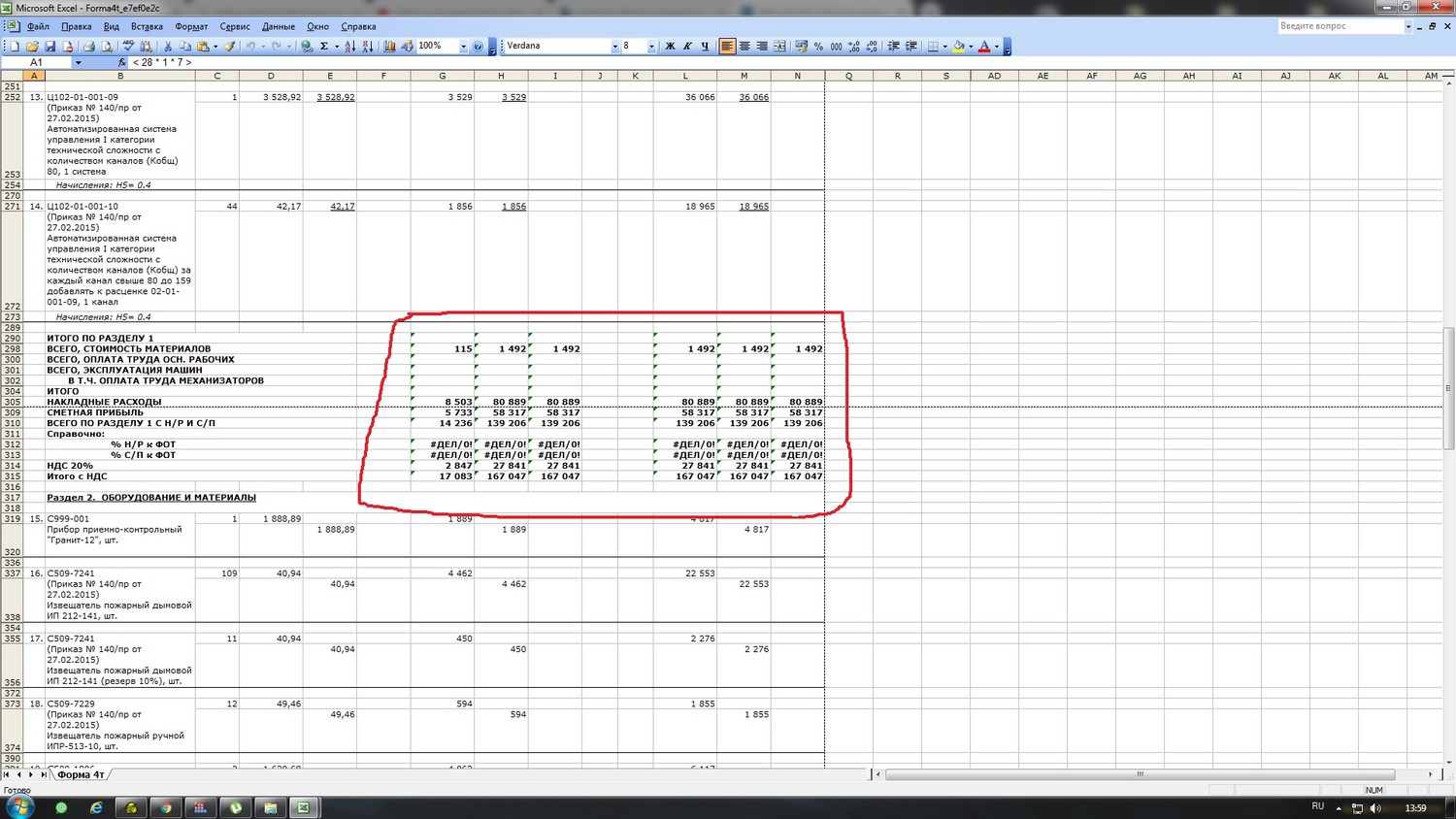Viewport: 1456px width, 819px height.
Task: Apply thousands separator format icon
Action: 836,46
